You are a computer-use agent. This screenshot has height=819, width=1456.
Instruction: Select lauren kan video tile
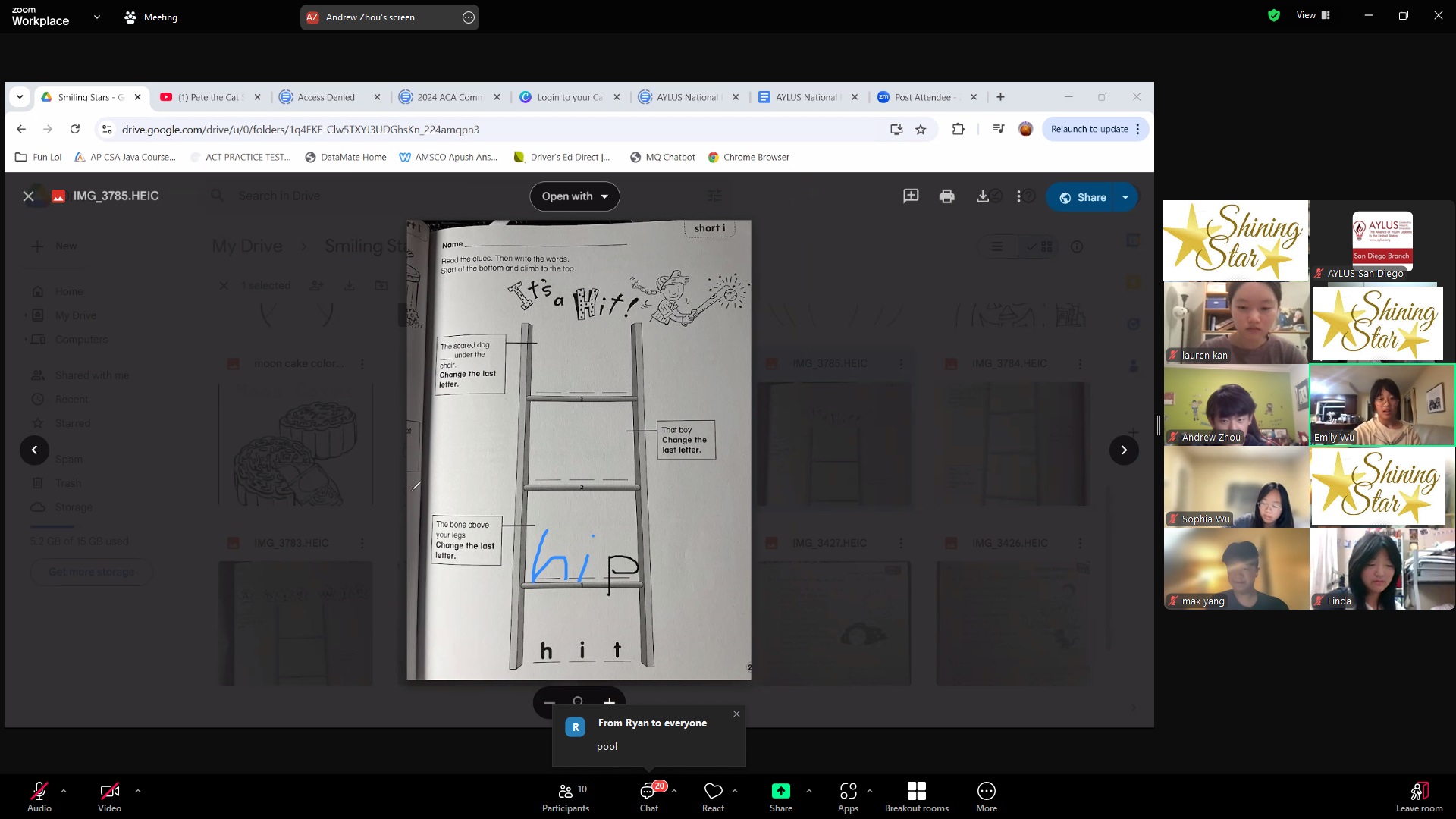coord(1236,323)
